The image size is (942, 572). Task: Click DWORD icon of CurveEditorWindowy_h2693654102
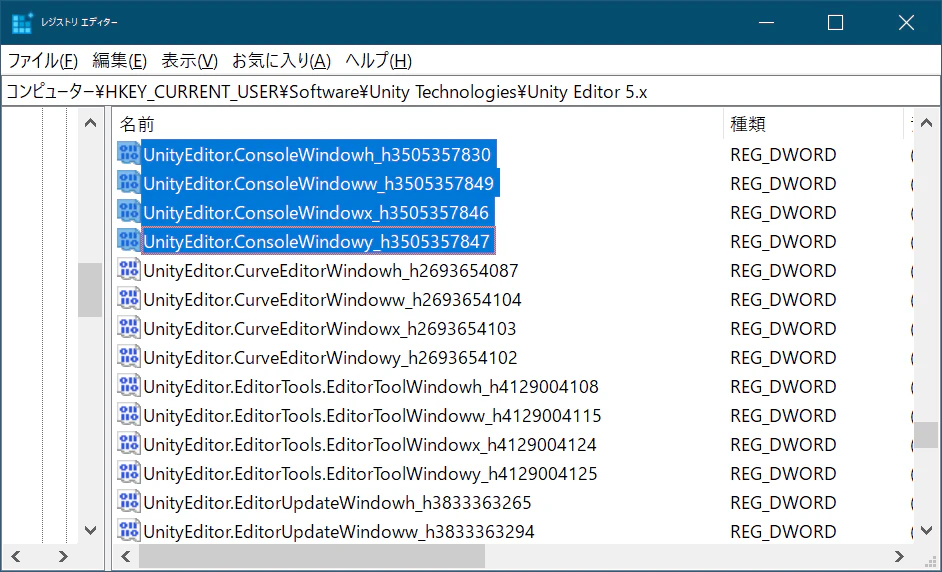pyautogui.click(x=129, y=357)
